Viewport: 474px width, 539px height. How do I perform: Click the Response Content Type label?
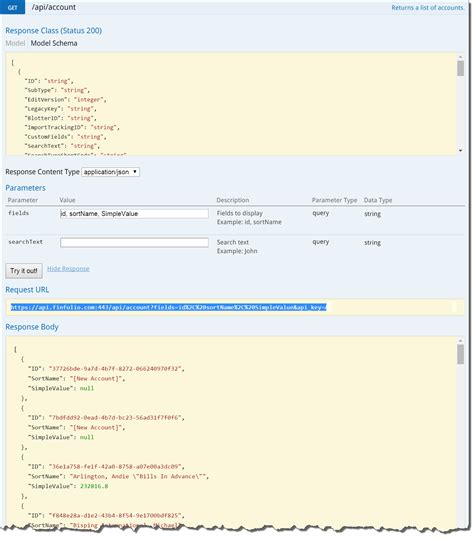(42, 172)
